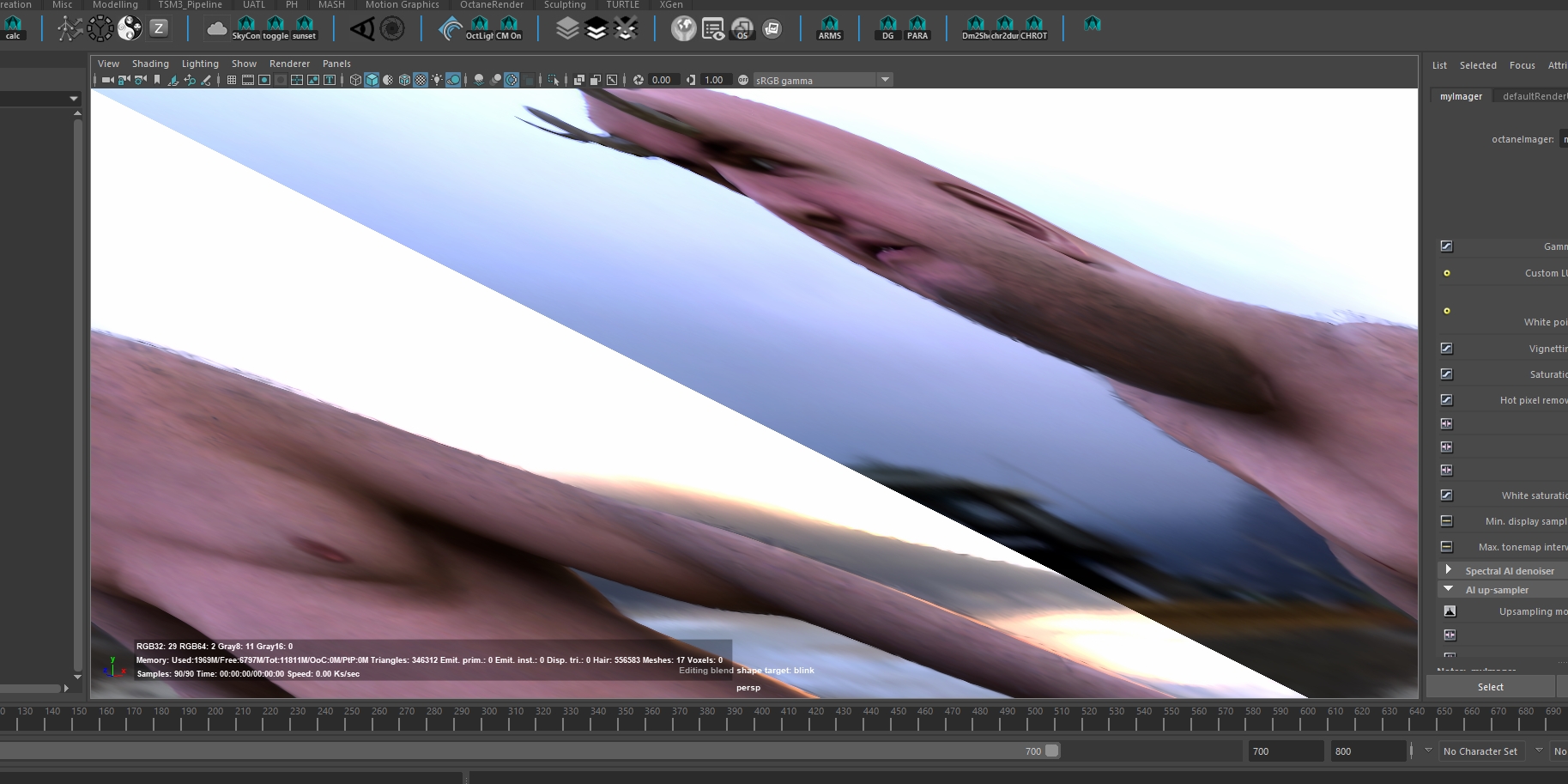Open the View panel menu
The height and width of the screenshot is (784, 1568).
[109, 64]
